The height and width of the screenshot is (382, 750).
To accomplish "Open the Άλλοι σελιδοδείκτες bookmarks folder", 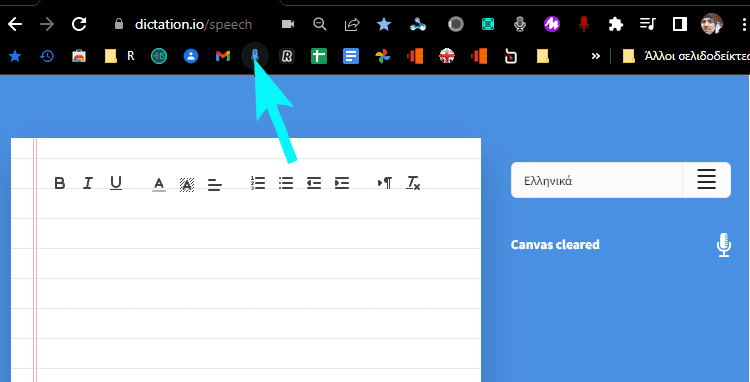I will point(685,56).
